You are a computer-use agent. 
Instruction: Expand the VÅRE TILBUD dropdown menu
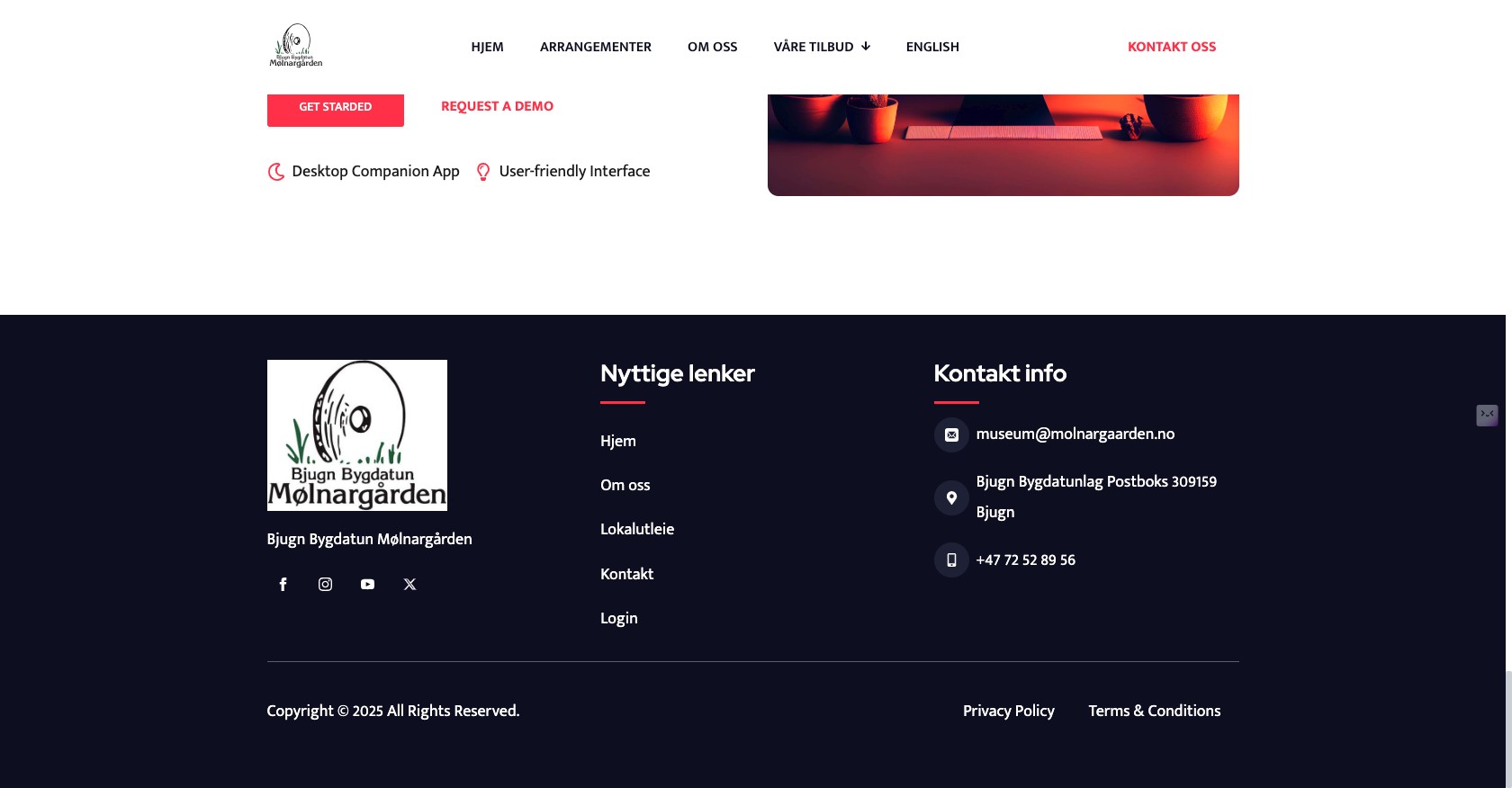(822, 47)
